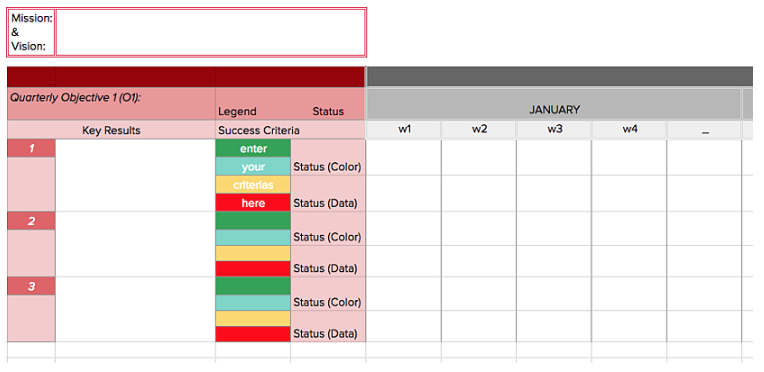Click Key Result number 2 cell

point(31,221)
